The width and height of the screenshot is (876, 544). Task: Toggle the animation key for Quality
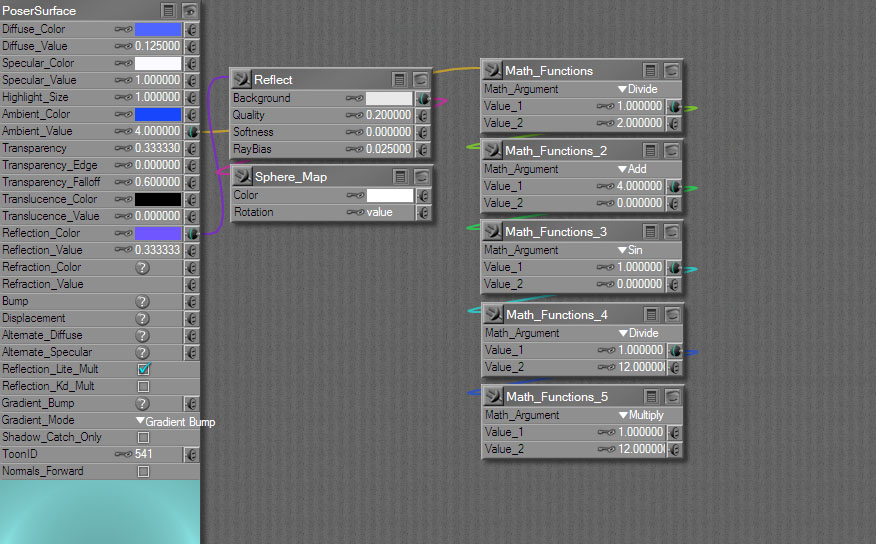[x=354, y=116]
